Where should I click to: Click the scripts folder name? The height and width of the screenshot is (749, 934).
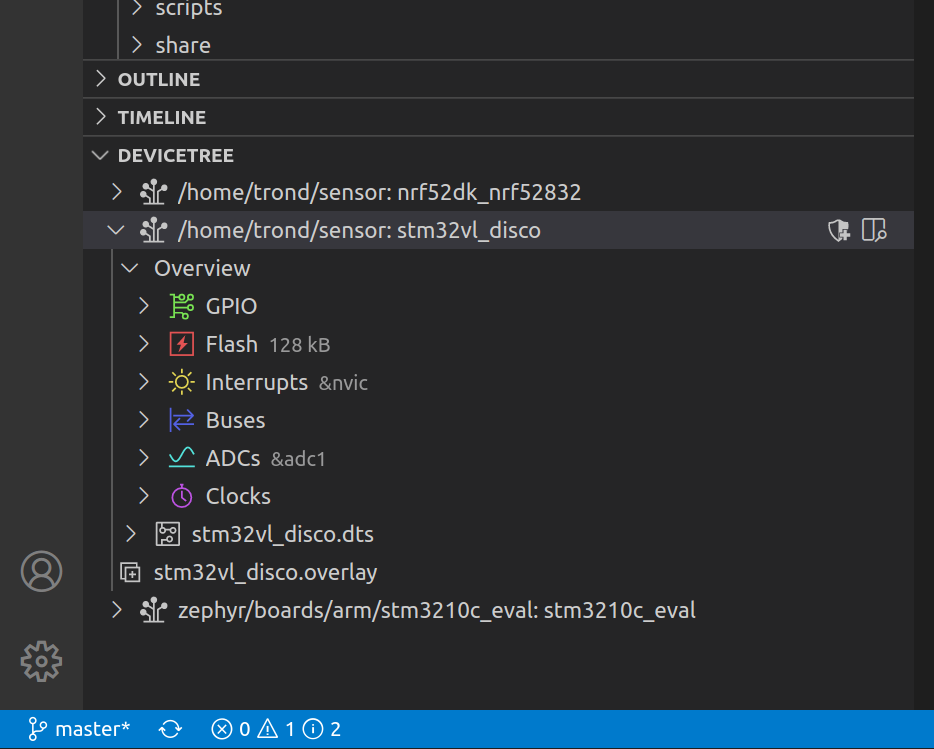[189, 8]
